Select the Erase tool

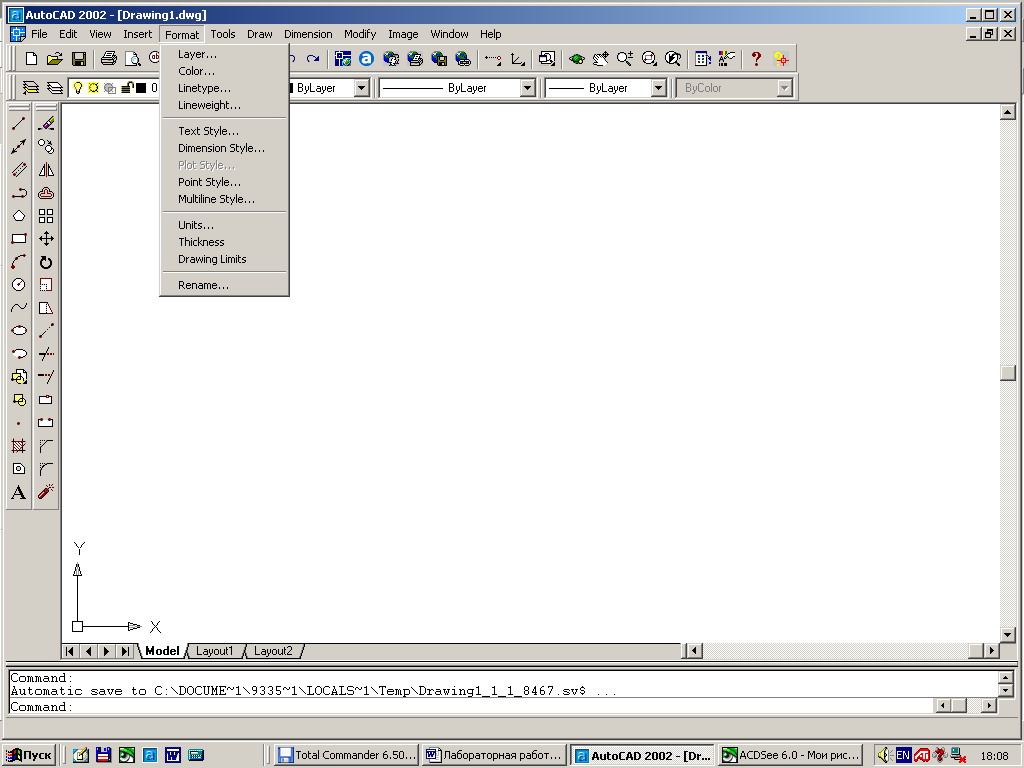[46, 124]
